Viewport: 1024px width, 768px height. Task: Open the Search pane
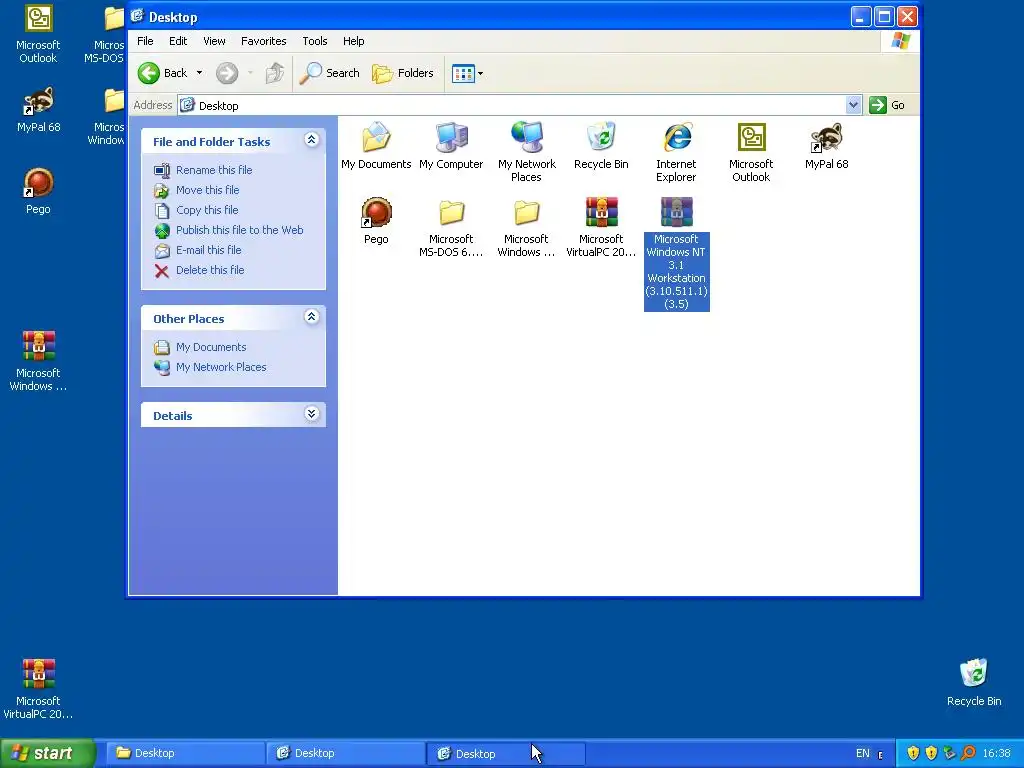[329, 73]
